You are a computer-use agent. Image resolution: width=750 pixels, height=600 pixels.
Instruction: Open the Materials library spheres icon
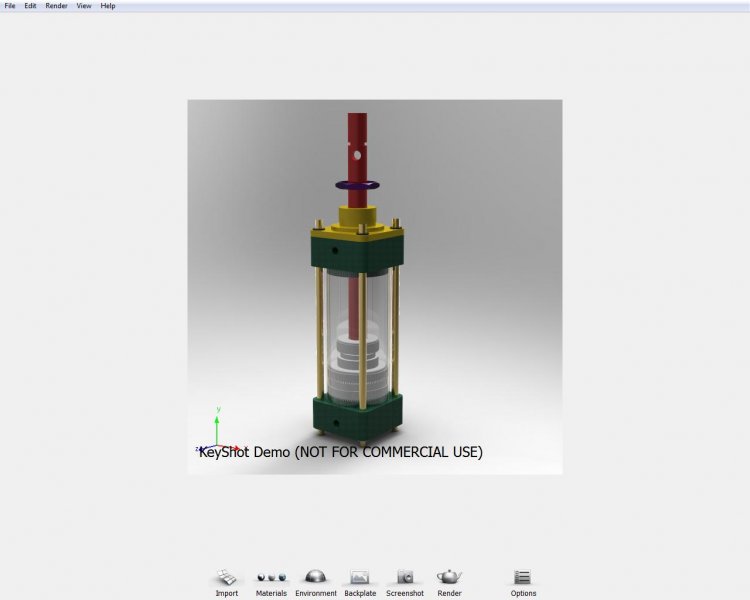(271, 578)
